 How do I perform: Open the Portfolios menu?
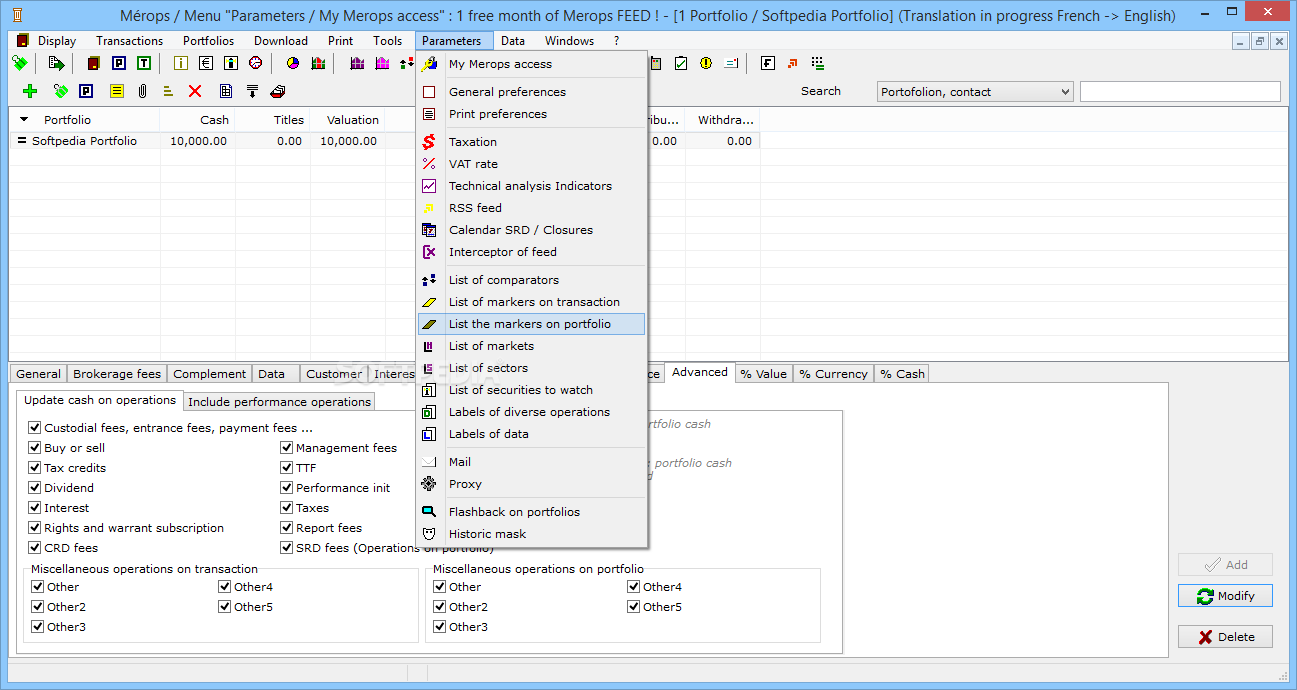click(209, 41)
